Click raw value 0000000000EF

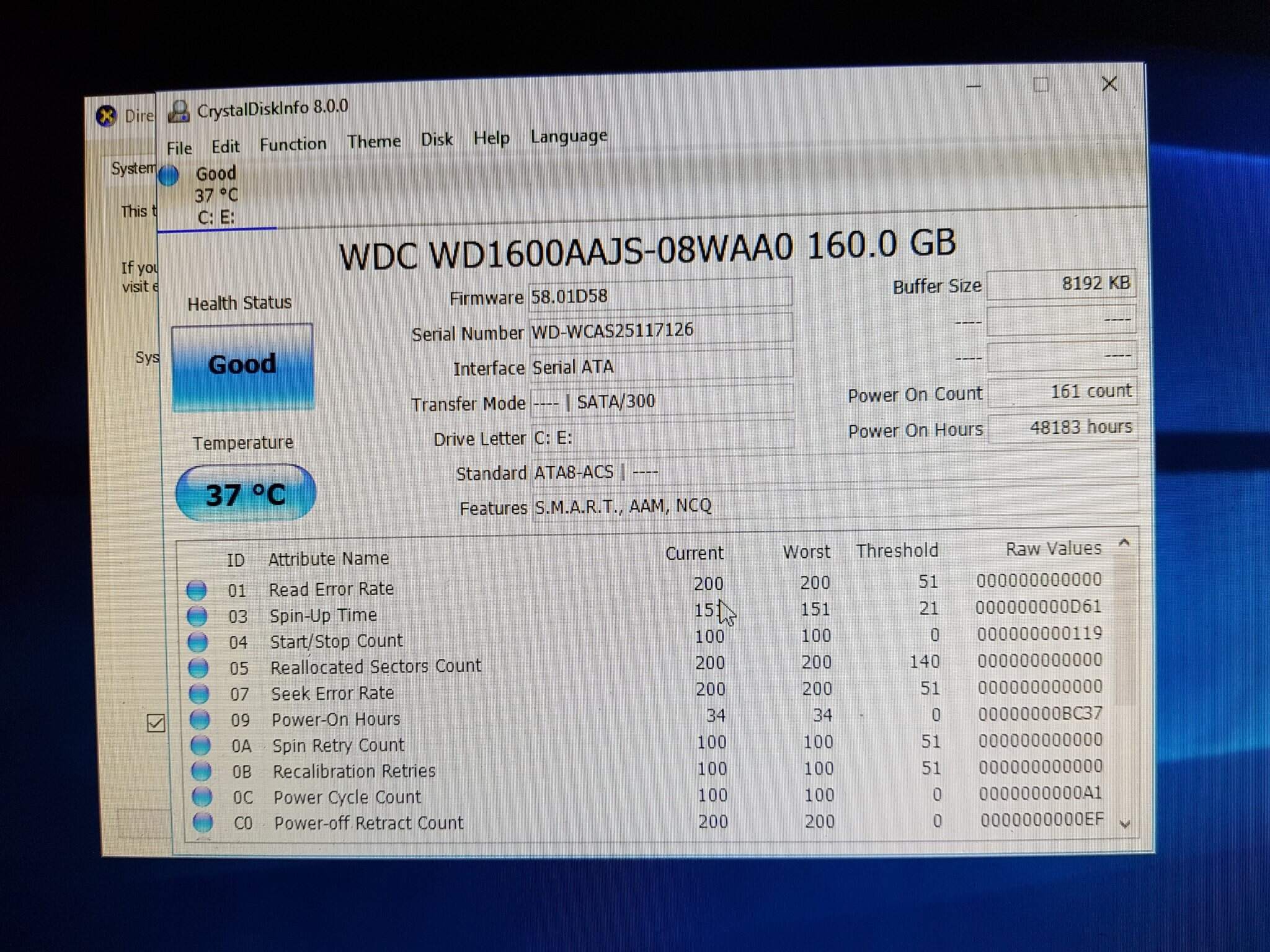point(1042,819)
